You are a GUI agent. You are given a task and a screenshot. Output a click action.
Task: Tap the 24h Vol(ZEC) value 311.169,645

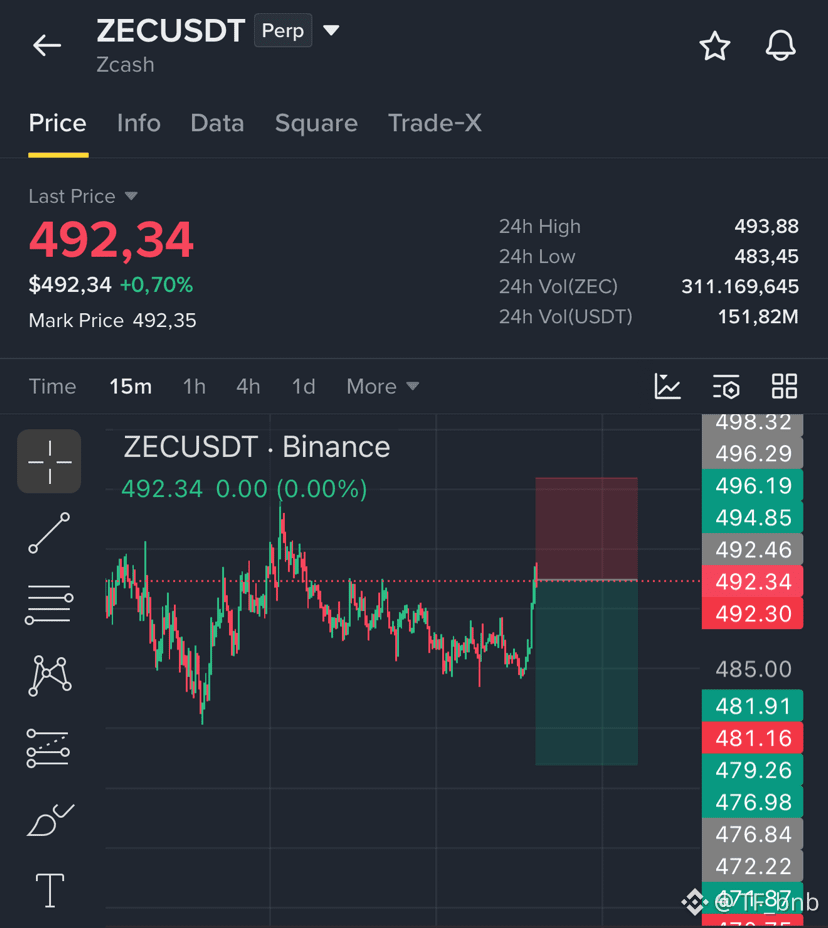coord(740,286)
